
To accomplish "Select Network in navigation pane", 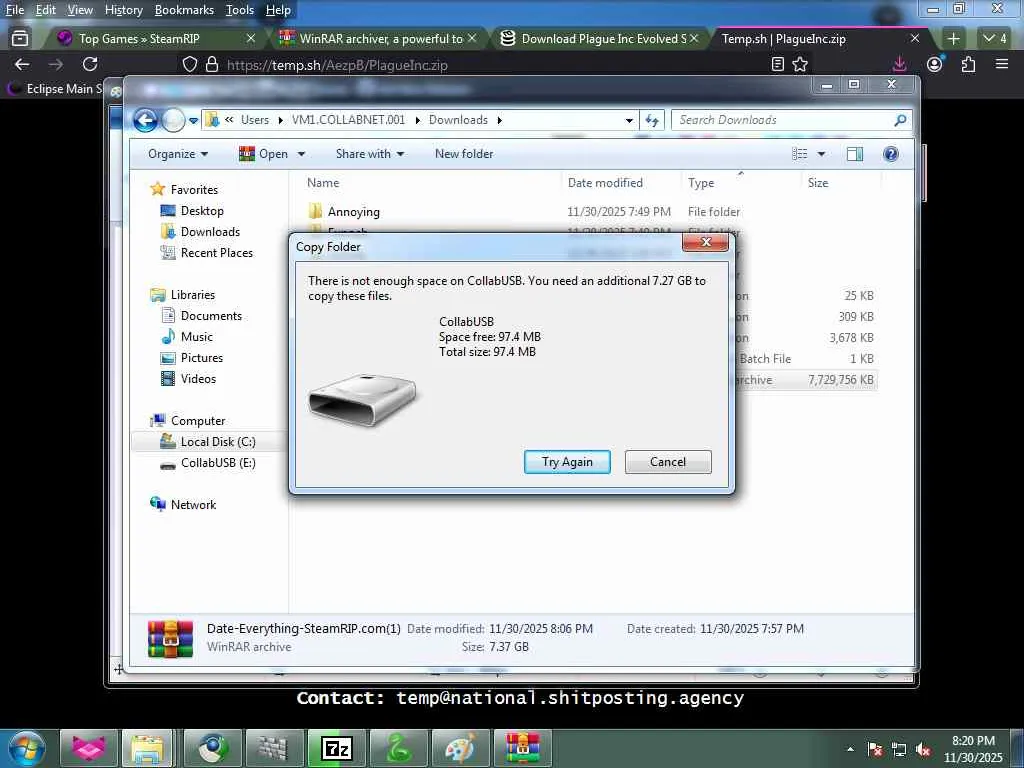I will click(193, 505).
